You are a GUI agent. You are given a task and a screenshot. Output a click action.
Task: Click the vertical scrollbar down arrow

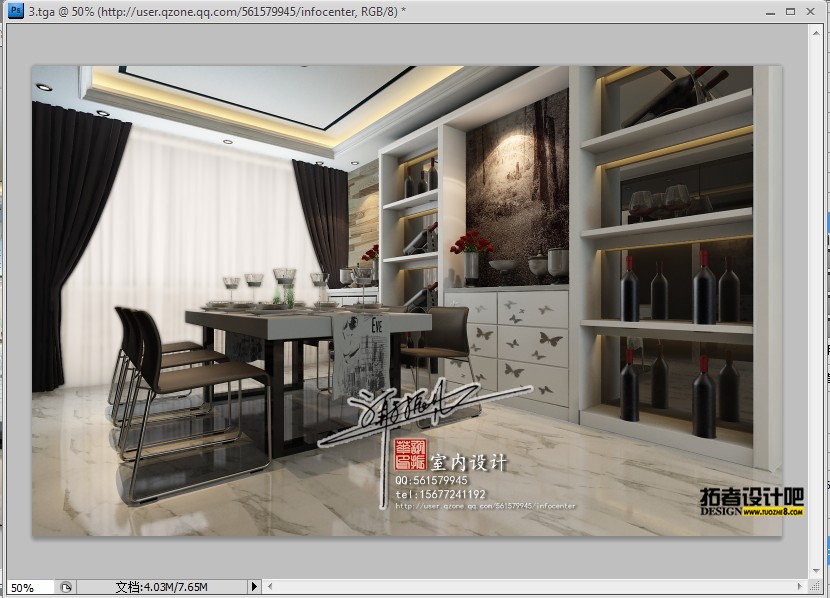816,571
